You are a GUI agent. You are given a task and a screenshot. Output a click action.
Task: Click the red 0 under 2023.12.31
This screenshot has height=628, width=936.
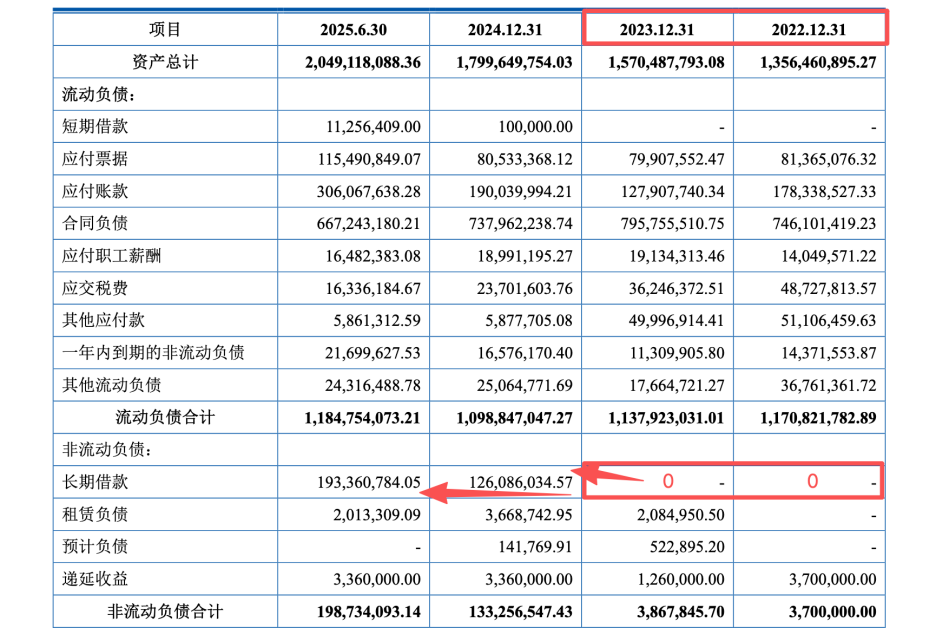click(x=668, y=481)
